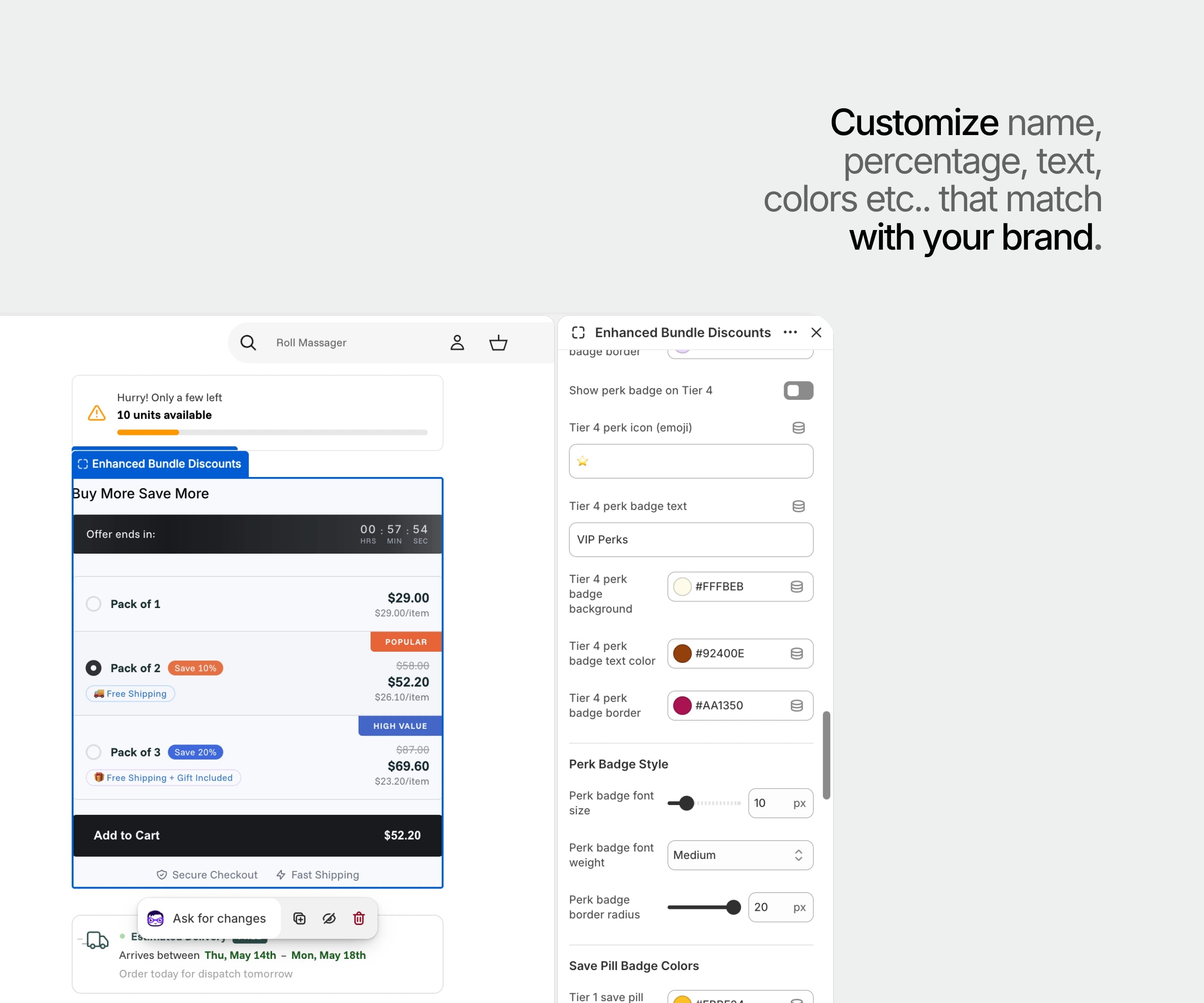Open the Perk badge font weight dropdown
Screen dimensions: 1204x1003
click(740, 855)
